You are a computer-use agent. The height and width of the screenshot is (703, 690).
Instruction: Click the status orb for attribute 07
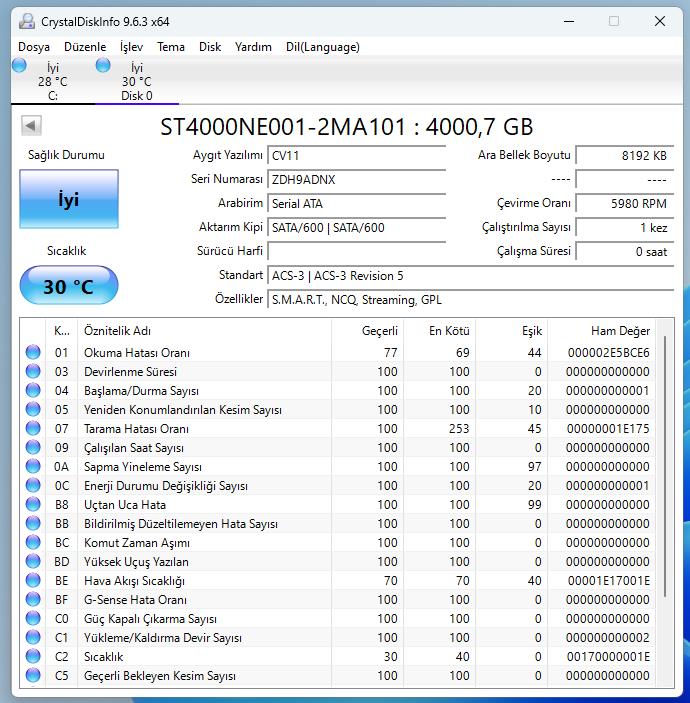click(x=33, y=428)
